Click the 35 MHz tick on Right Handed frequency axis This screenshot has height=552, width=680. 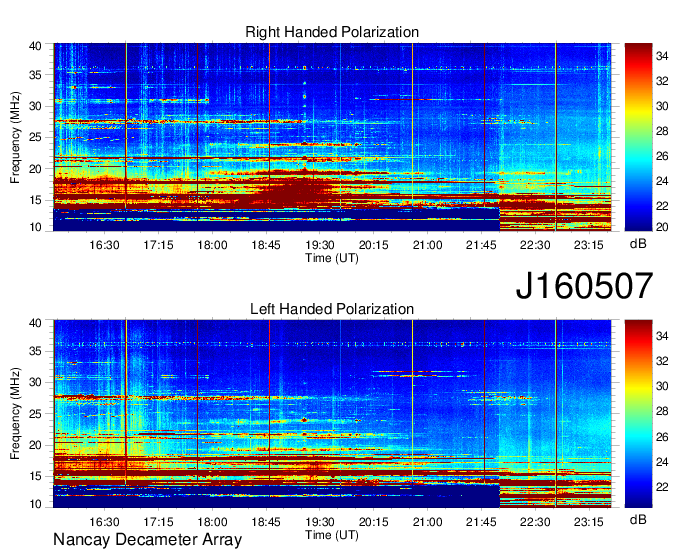point(35,75)
